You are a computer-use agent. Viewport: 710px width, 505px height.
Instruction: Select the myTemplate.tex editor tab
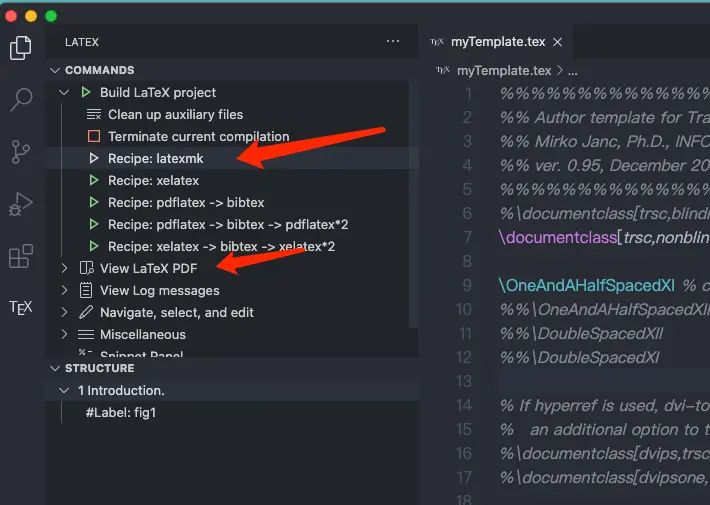(x=497, y=42)
